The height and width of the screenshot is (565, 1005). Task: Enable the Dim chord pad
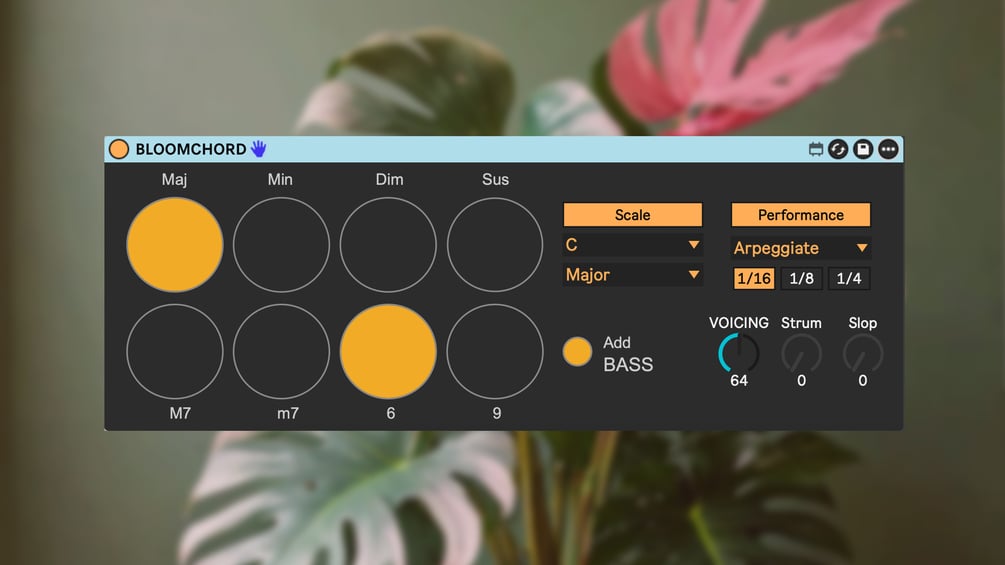(x=388, y=245)
